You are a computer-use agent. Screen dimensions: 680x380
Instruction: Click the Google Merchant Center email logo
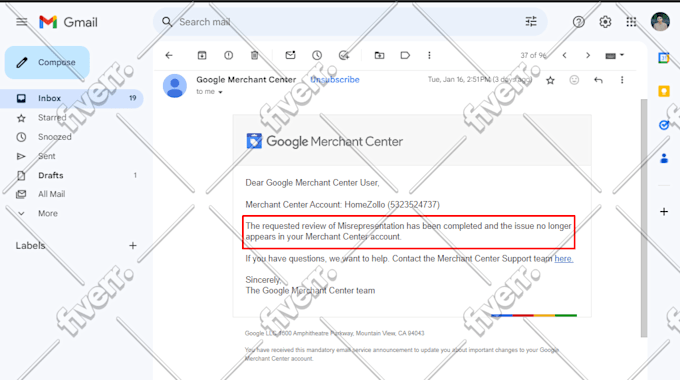(325, 141)
